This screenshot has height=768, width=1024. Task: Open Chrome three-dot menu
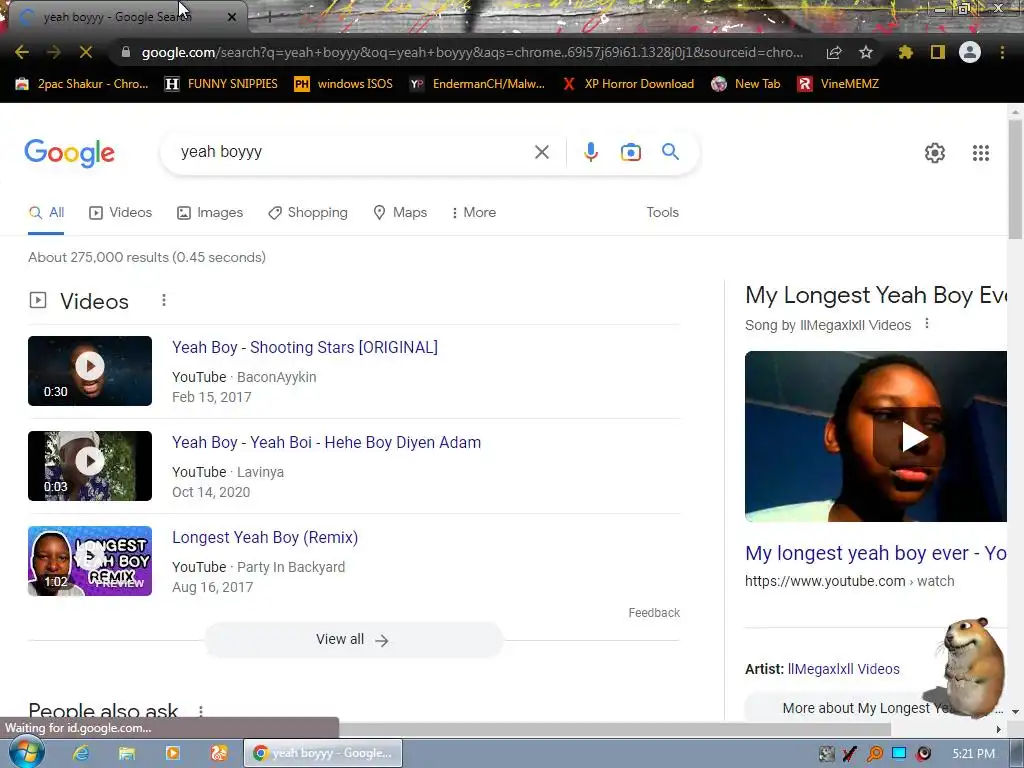coord(1002,52)
